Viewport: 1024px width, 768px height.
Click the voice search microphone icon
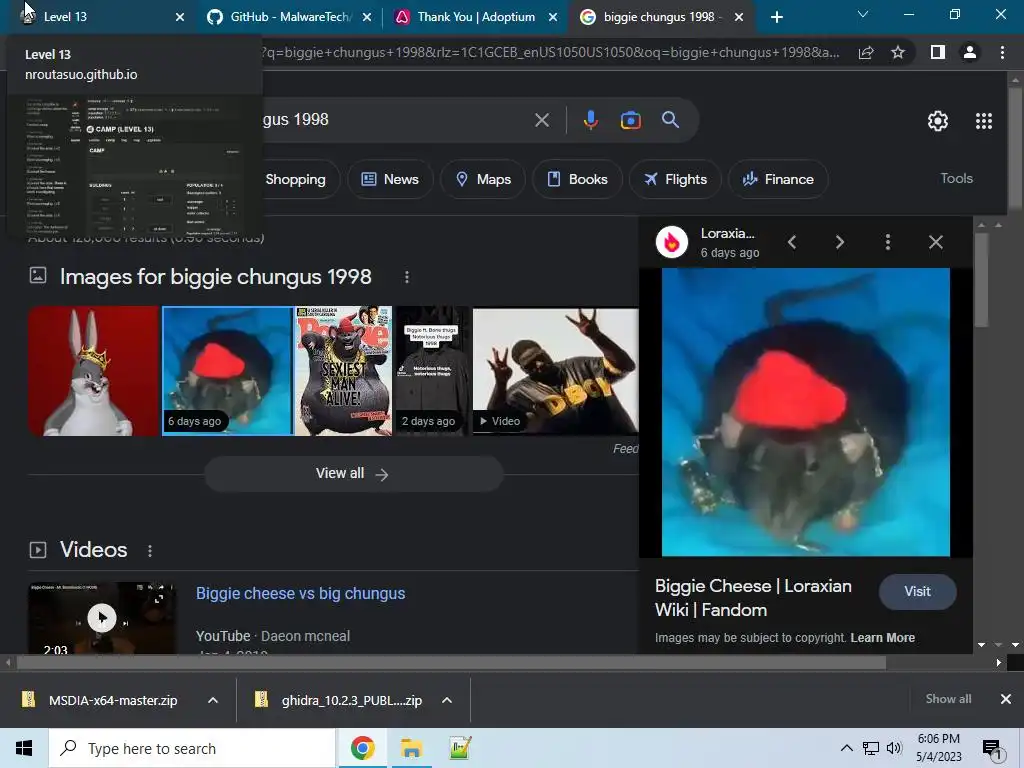[590, 120]
